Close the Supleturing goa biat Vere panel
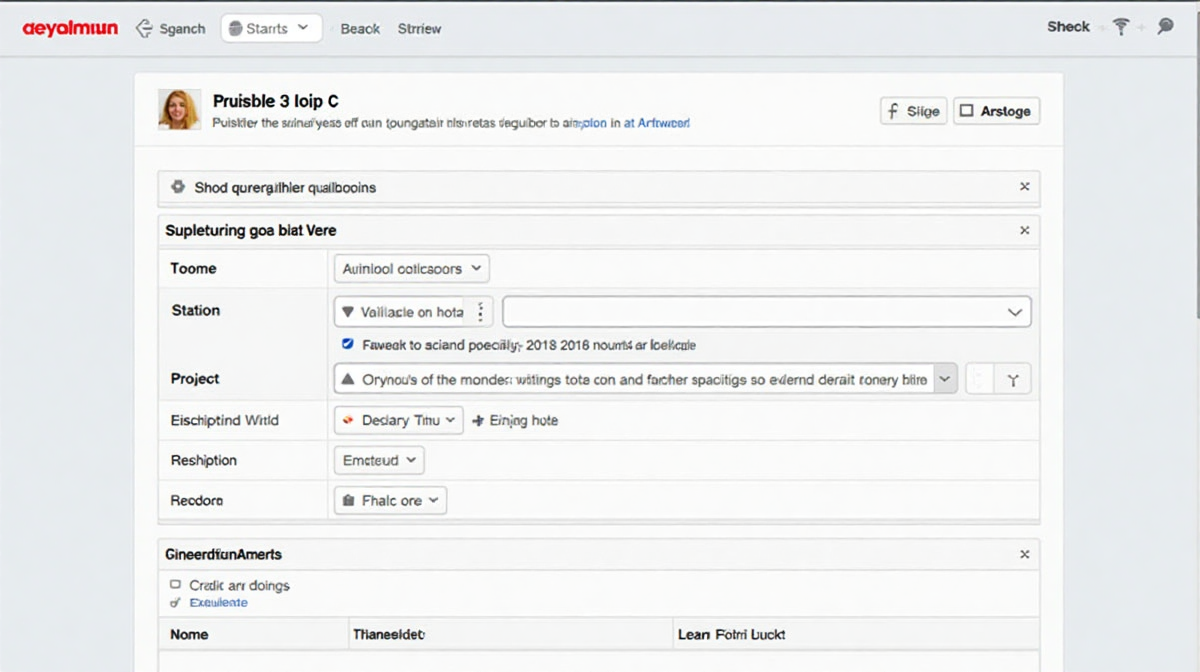 (1024, 230)
